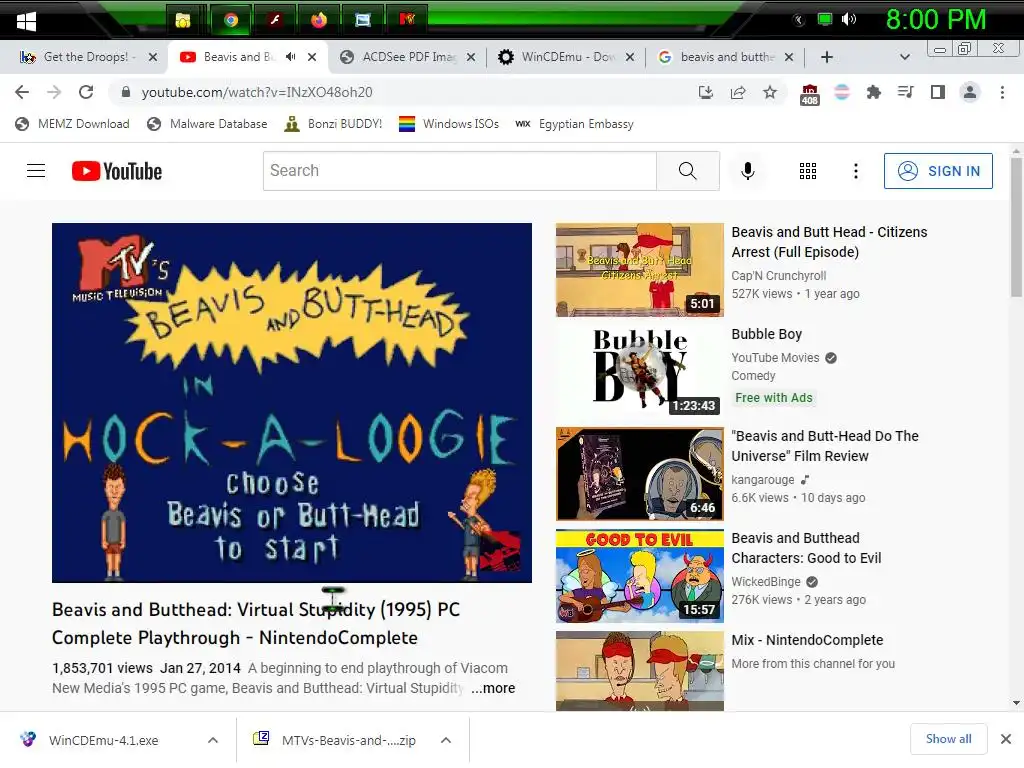Open the YouTube hamburger guide menu

click(36, 171)
